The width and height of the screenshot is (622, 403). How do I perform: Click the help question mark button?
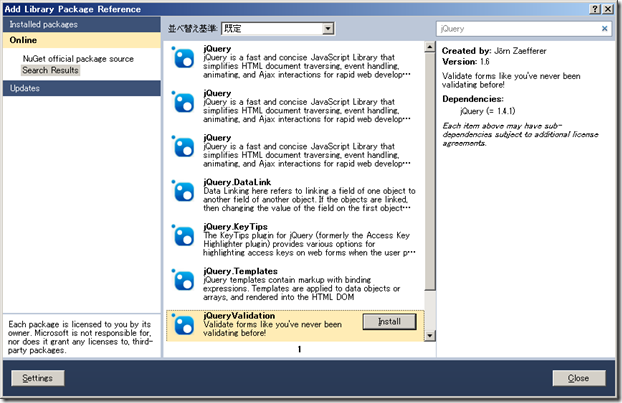click(595, 9)
